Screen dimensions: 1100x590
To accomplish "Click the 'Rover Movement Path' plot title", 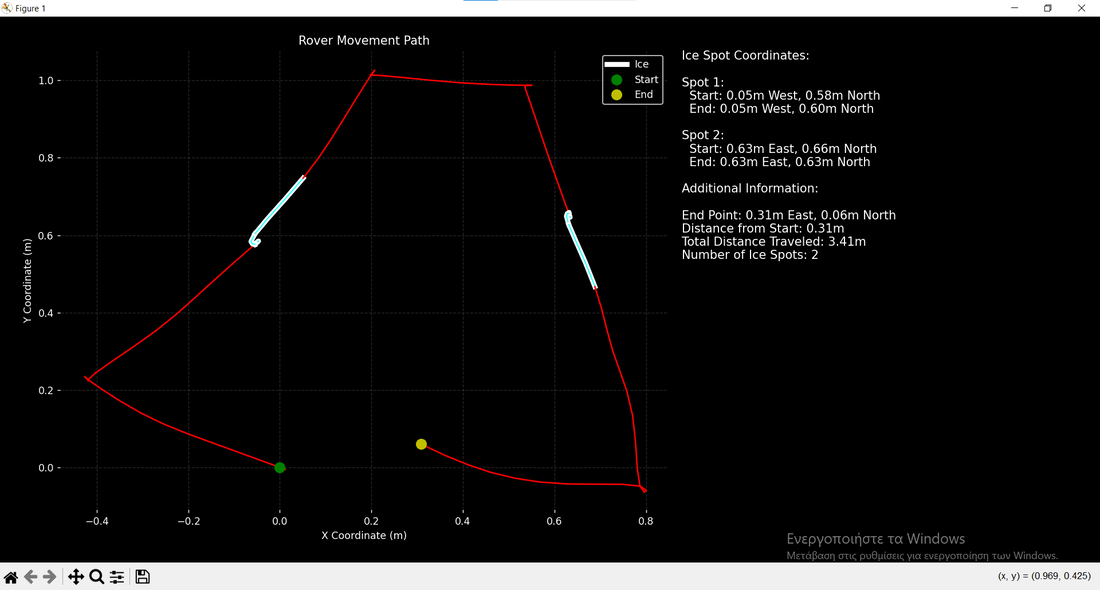I will [364, 41].
